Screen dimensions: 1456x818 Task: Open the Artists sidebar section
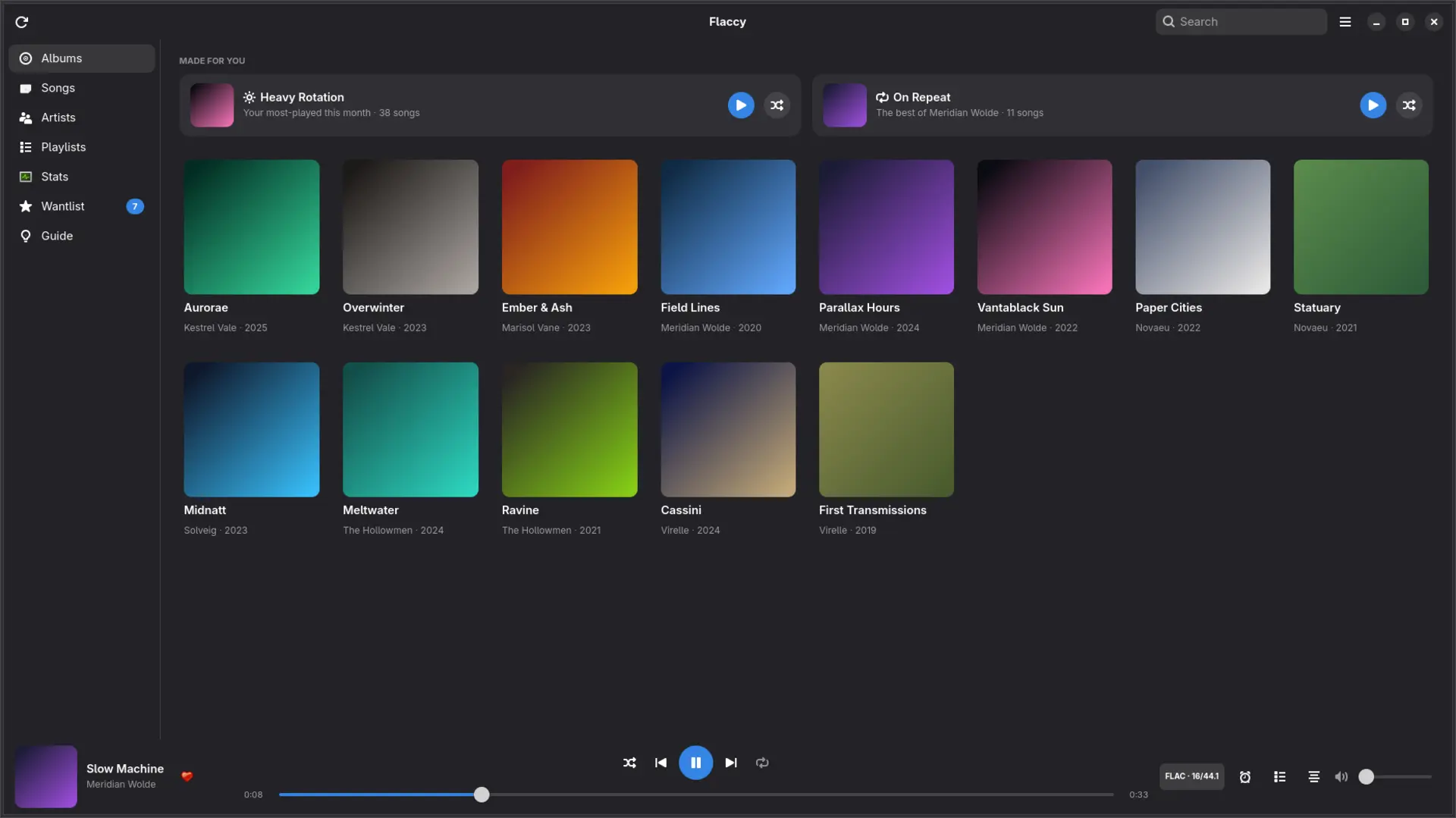point(82,118)
